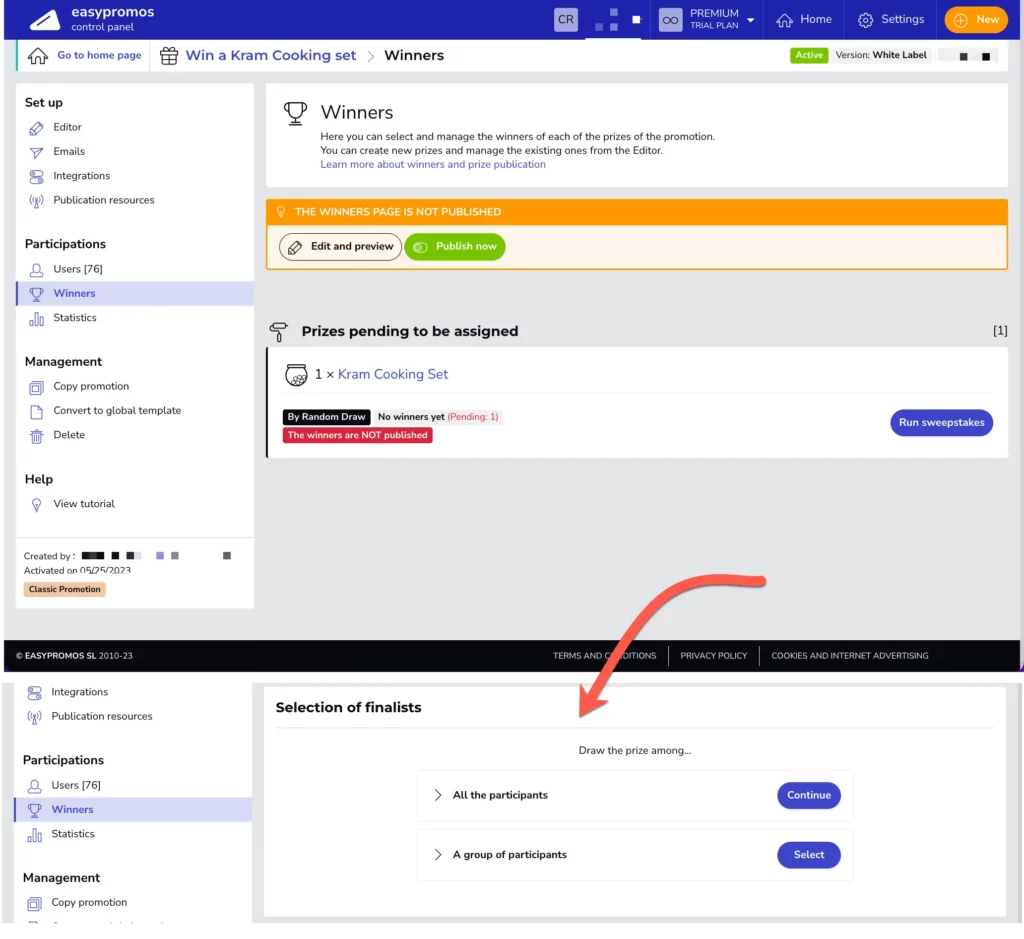
Task: Click the user icon beside Users [76] in the upper sidebar
Action: [x=37, y=270]
